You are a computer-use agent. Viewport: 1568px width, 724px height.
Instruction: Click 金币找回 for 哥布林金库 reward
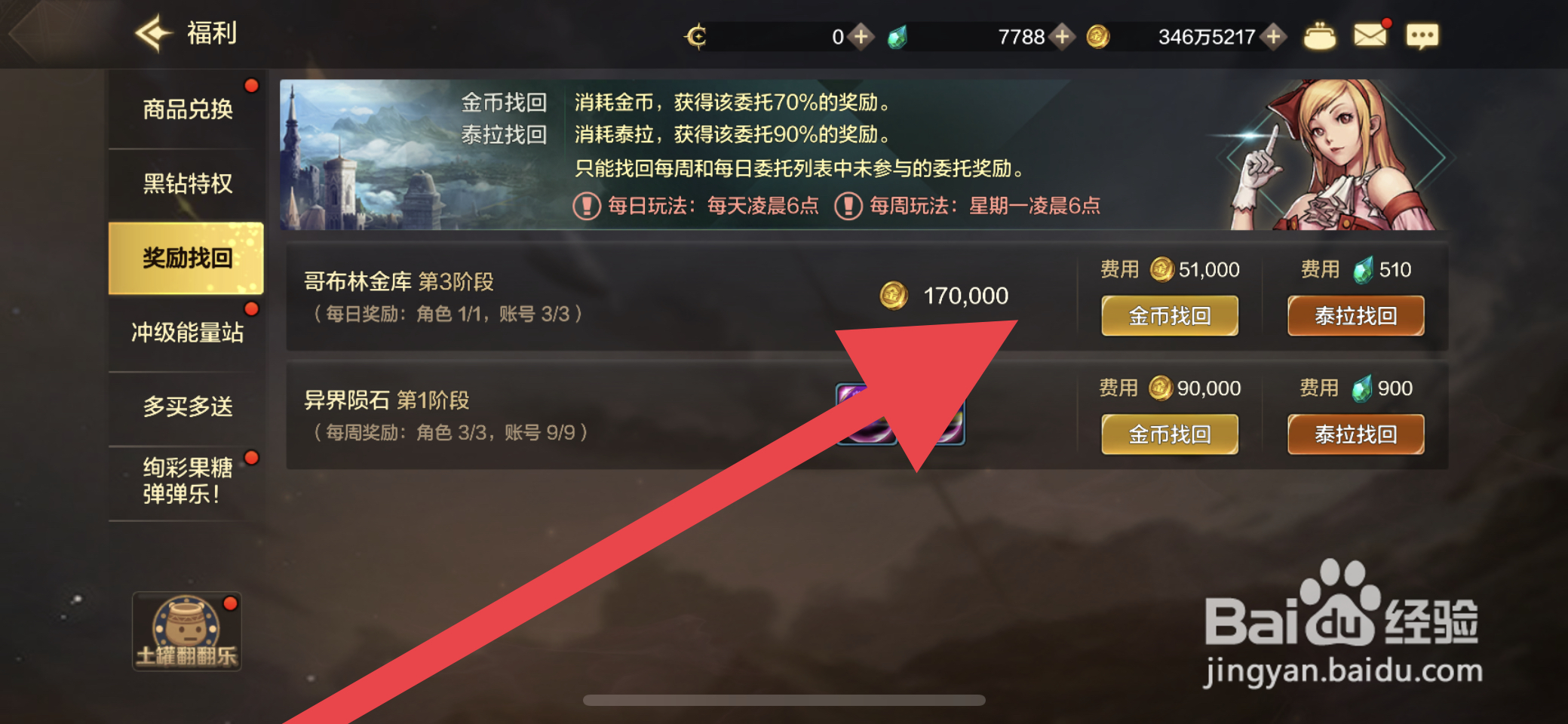(1170, 315)
